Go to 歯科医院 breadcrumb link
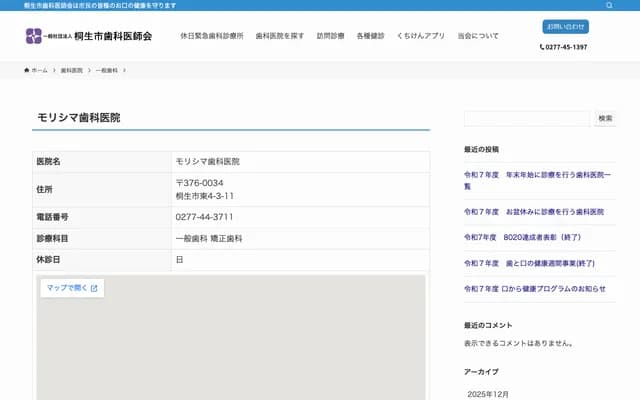 click(71, 71)
